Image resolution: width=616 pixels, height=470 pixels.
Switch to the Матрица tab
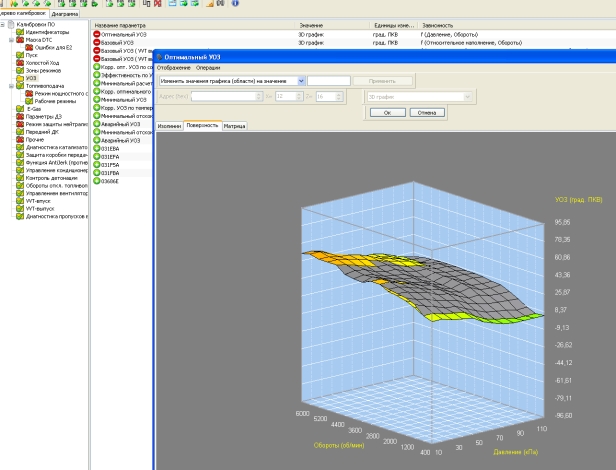point(235,127)
